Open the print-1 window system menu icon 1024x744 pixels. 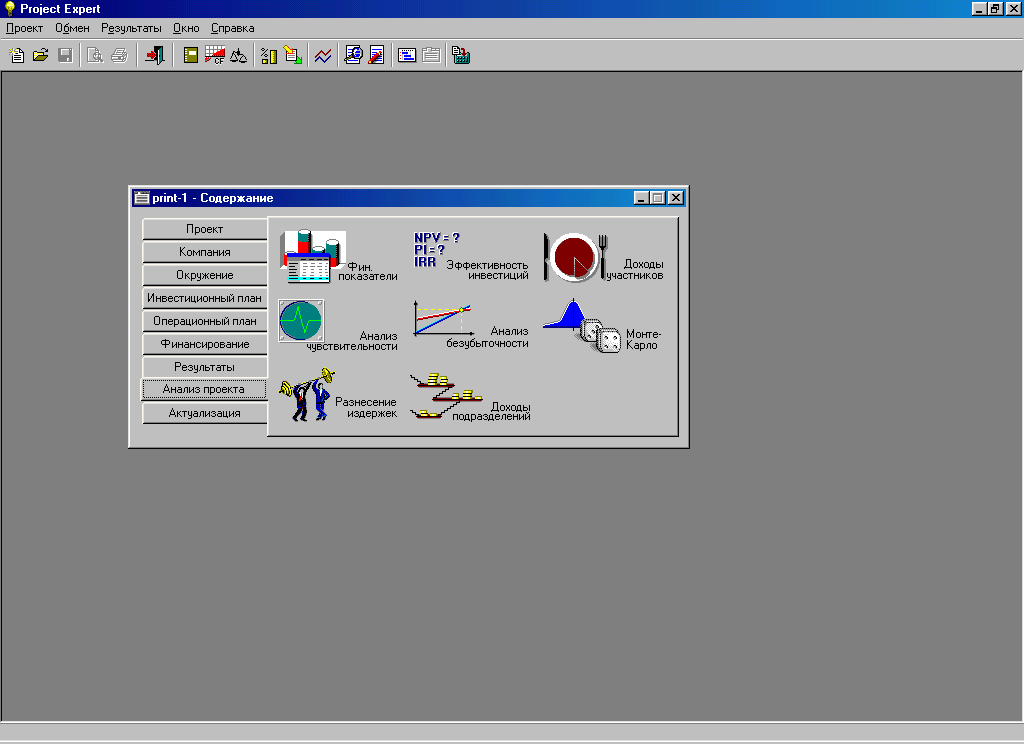[x=142, y=197]
